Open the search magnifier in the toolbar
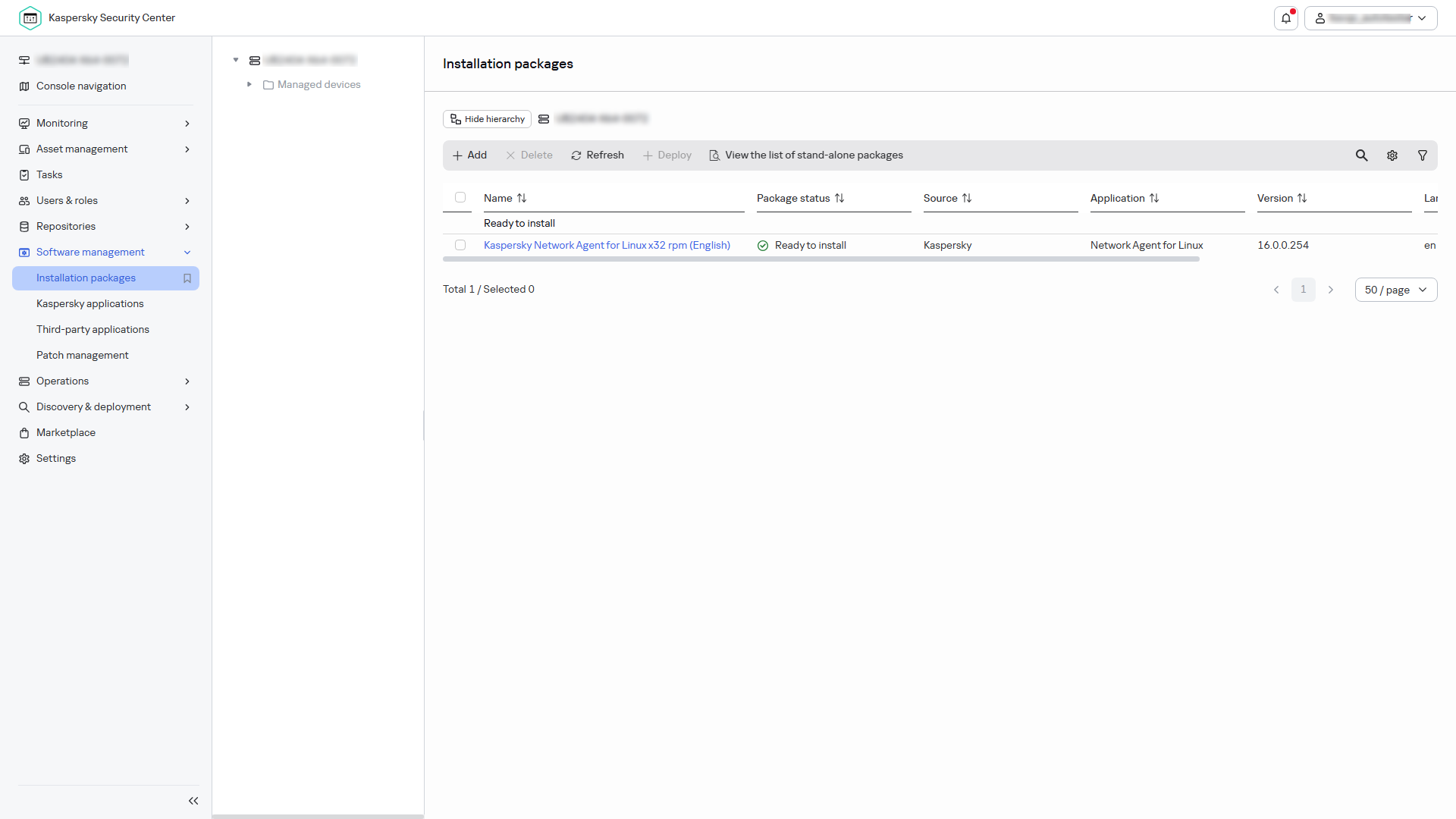Image resolution: width=1456 pixels, height=819 pixels. pos(1362,155)
